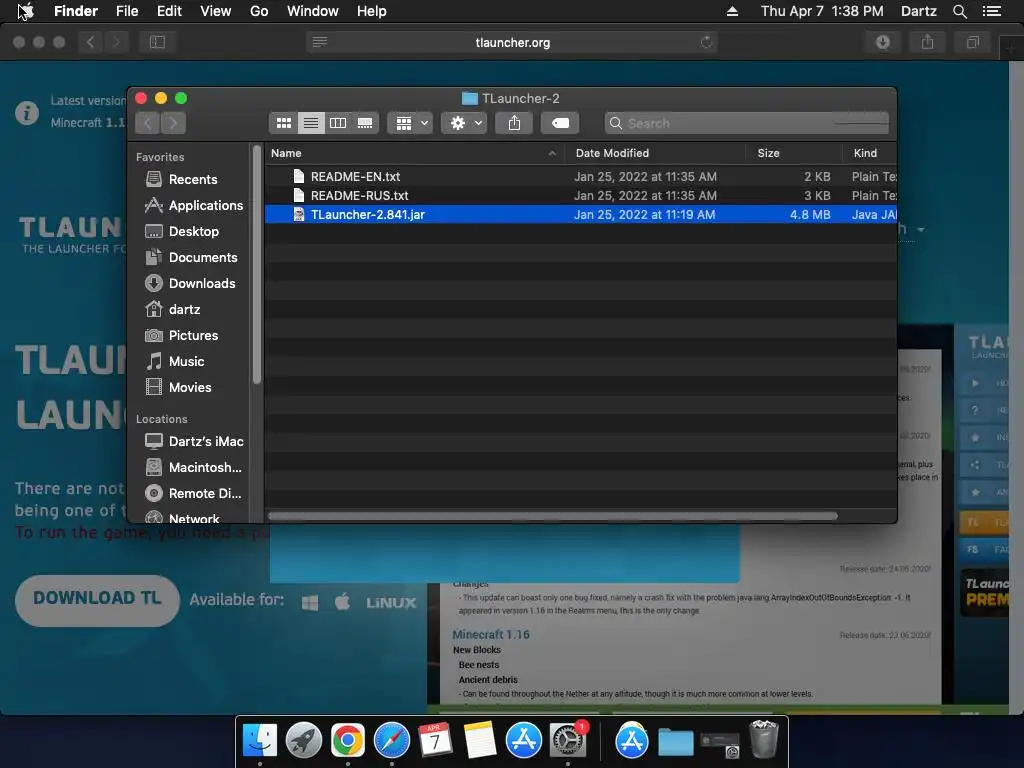The height and width of the screenshot is (768, 1024).
Task: Go back in Finder window
Action: pyautogui.click(x=148, y=123)
